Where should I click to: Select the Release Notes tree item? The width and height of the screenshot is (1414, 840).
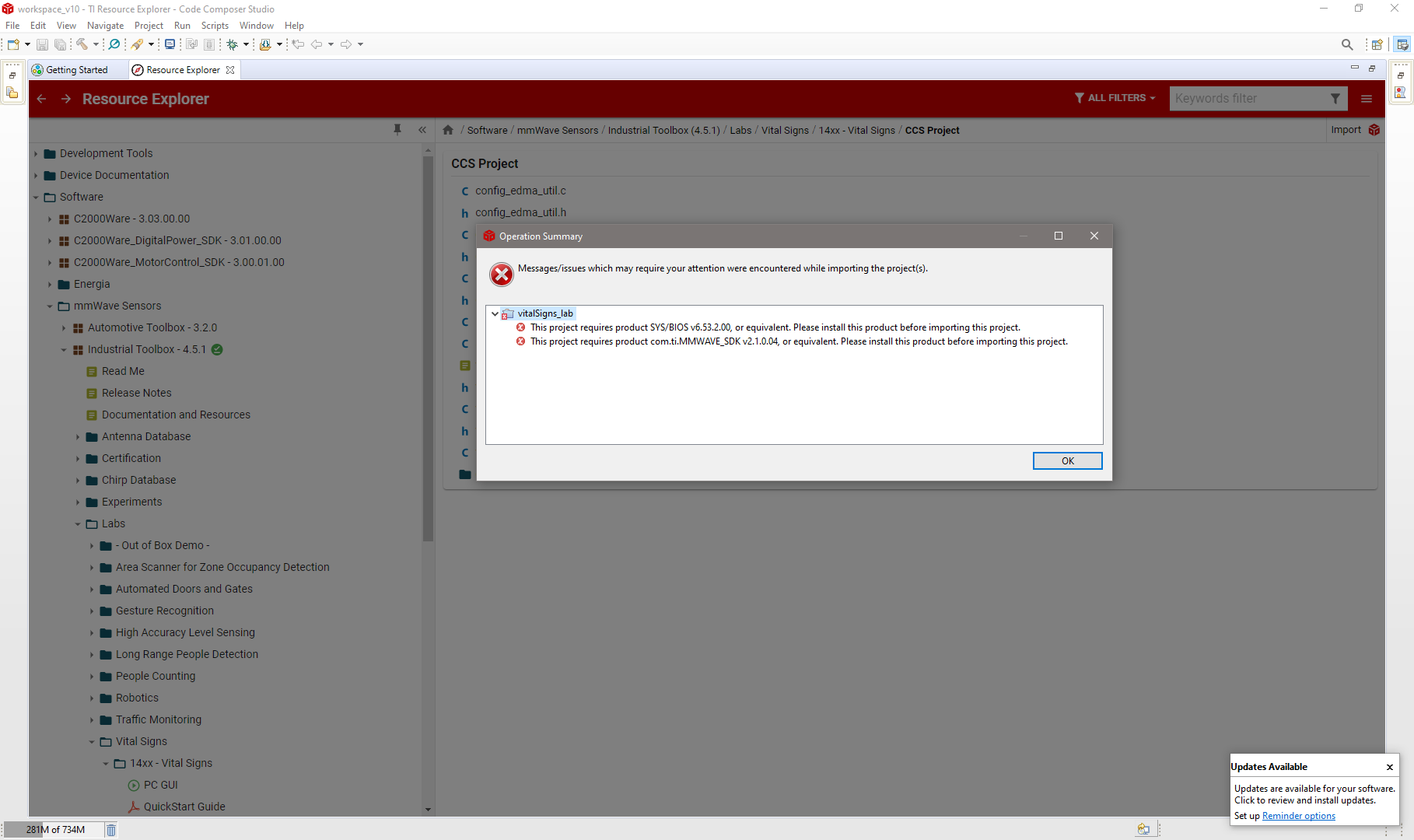(136, 394)
